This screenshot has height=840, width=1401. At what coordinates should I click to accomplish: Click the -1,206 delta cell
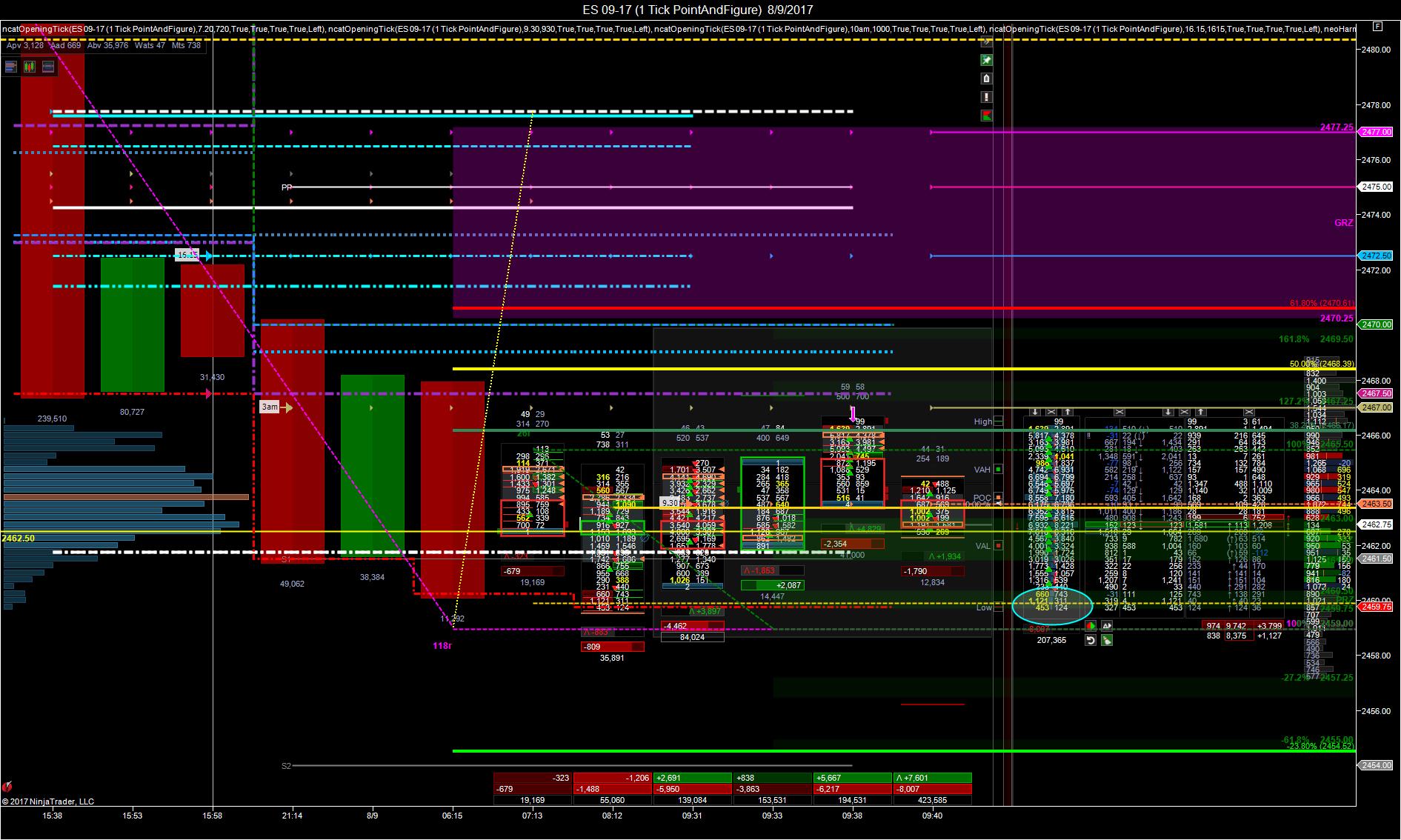[612, 778]
